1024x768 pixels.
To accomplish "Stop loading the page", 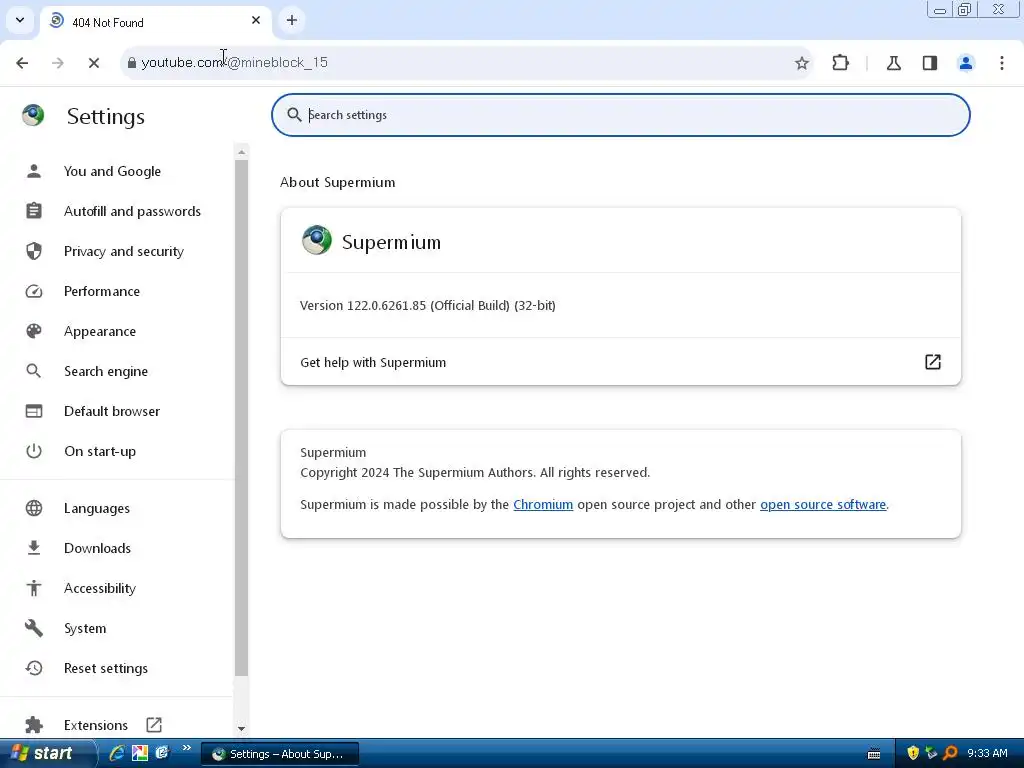I will [x=93, y=63].
